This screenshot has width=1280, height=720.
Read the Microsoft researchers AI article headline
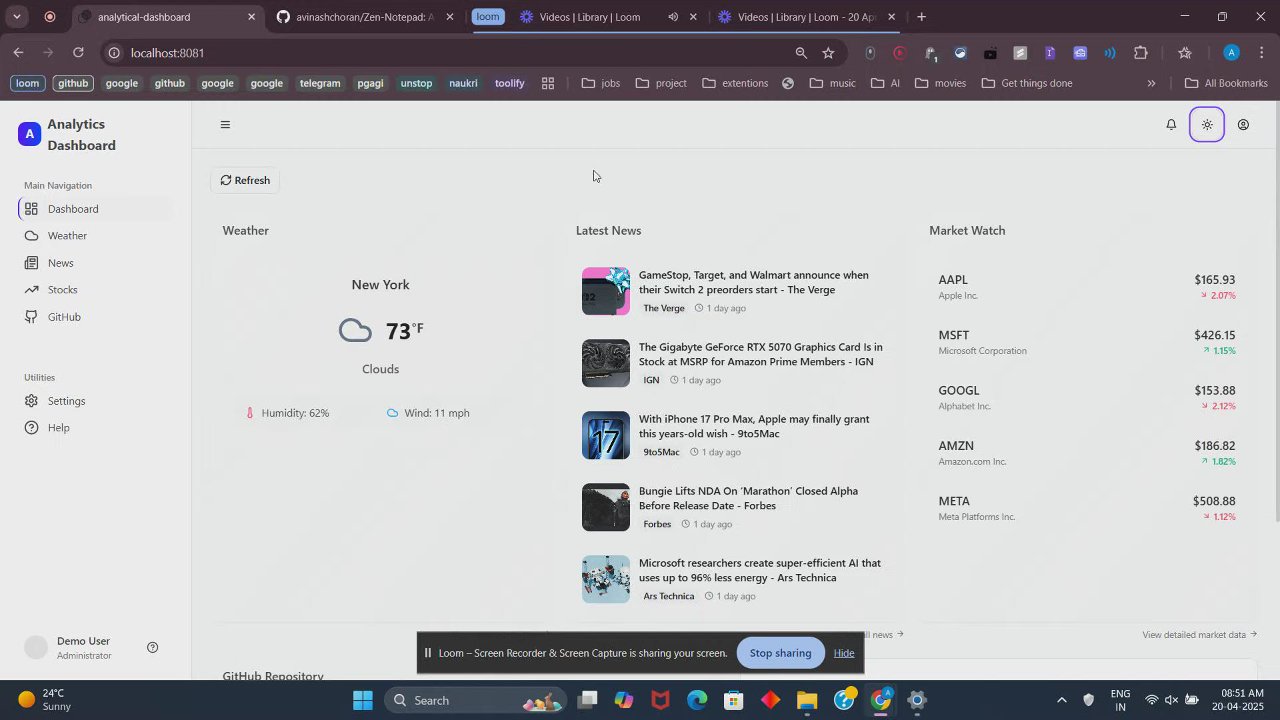tap(760, 570)
